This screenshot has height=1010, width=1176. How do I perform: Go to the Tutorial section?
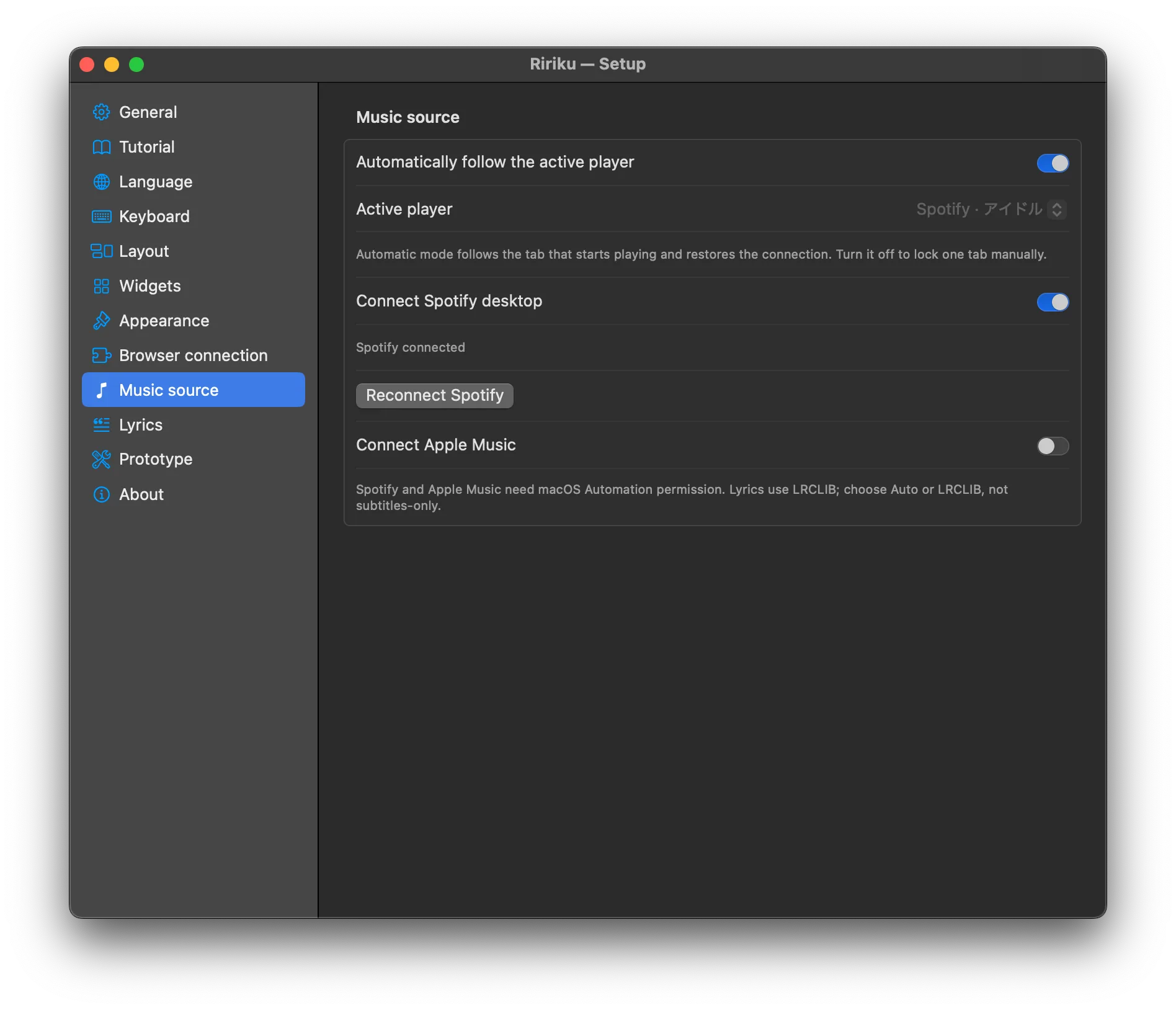194,147
